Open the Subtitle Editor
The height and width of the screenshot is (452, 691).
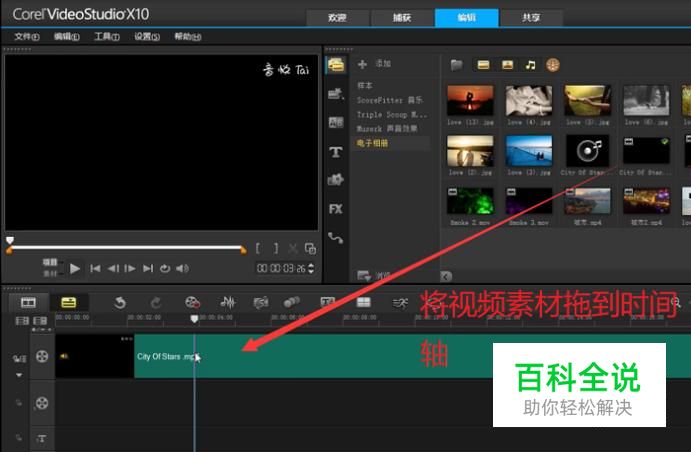click(x=327, y=303)
